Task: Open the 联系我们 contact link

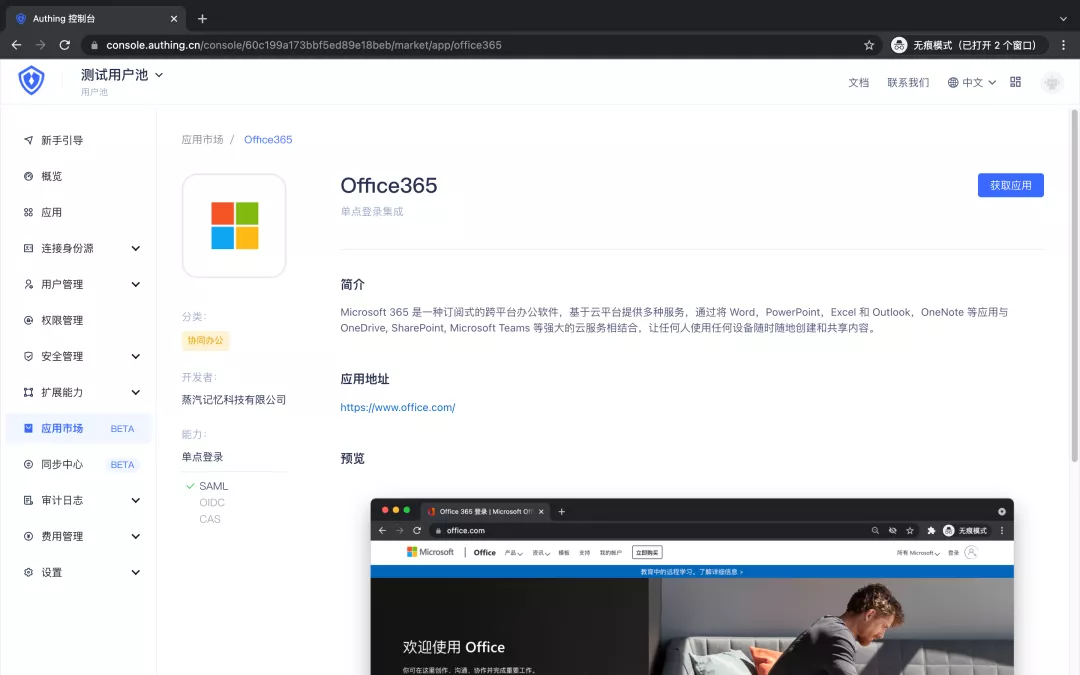Action: coord(908,83)
